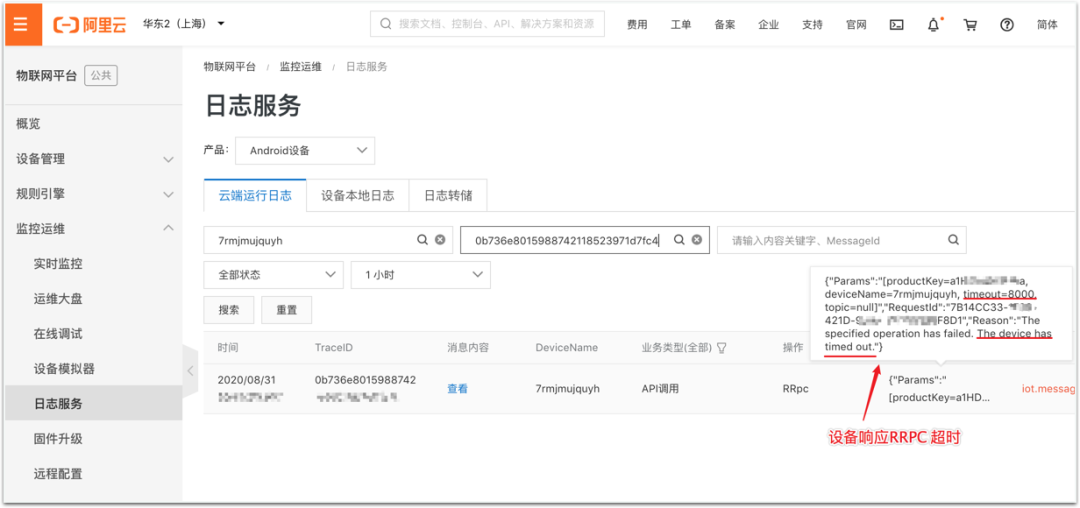This screenshot has height=508, width=1080.
Task: Open the 工单 menu
Action: point(681,25)
